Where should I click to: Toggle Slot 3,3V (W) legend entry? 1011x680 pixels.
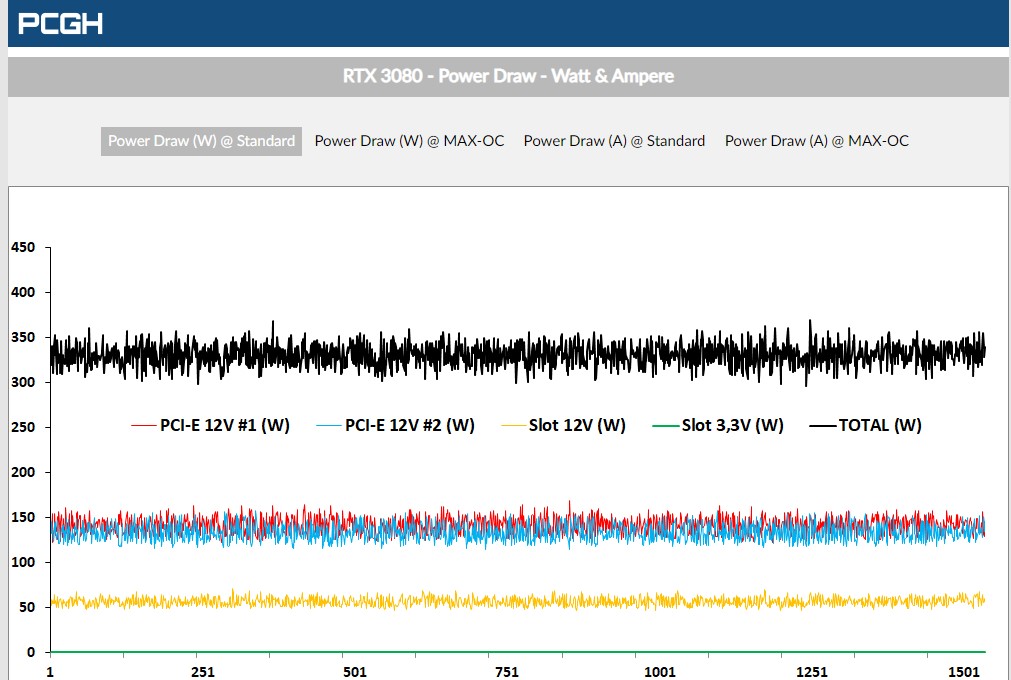tap(718, 425)
